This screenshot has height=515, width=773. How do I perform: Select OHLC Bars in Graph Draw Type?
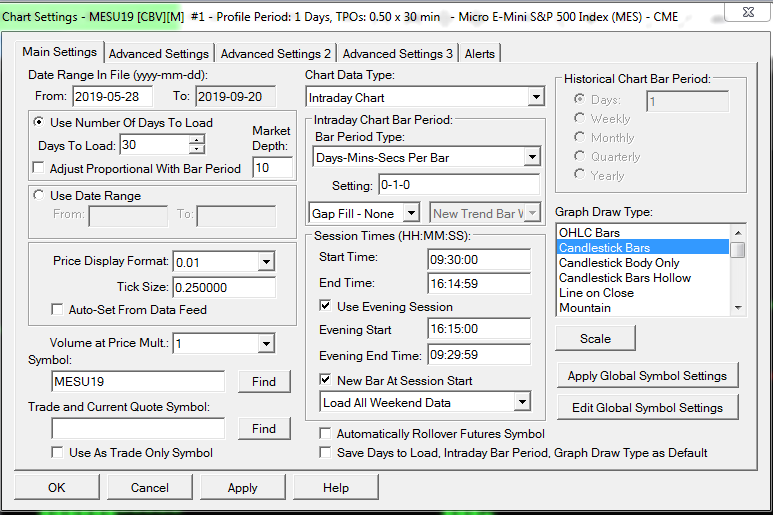643,233
